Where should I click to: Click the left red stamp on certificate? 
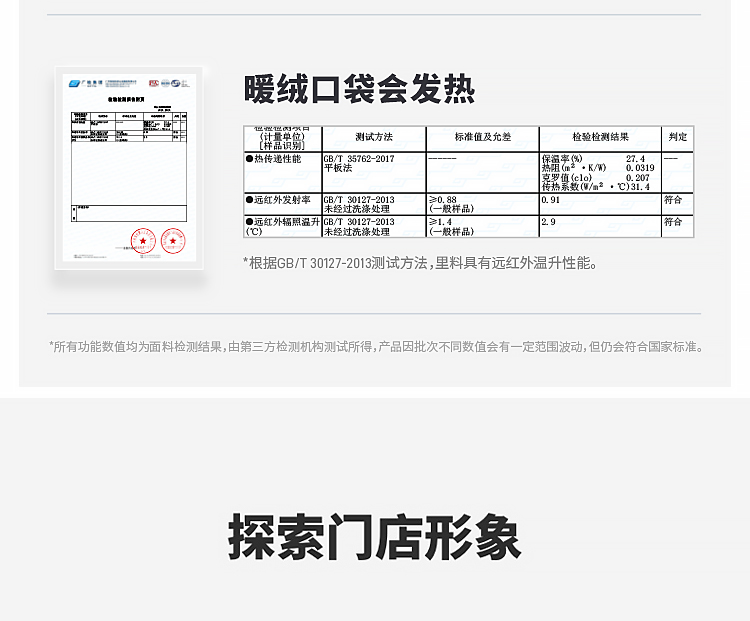pyautogui.click(x=143, y=241)
